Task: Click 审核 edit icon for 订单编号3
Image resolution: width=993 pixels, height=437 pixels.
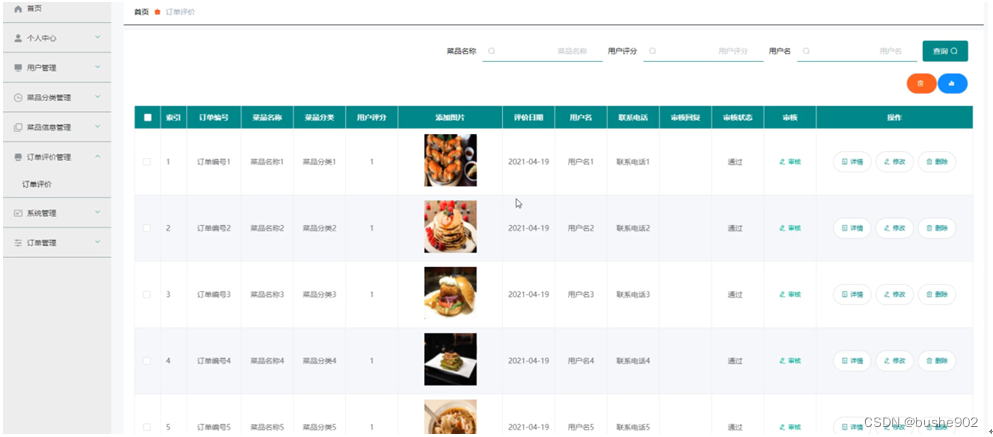Action: pos(782,294)
